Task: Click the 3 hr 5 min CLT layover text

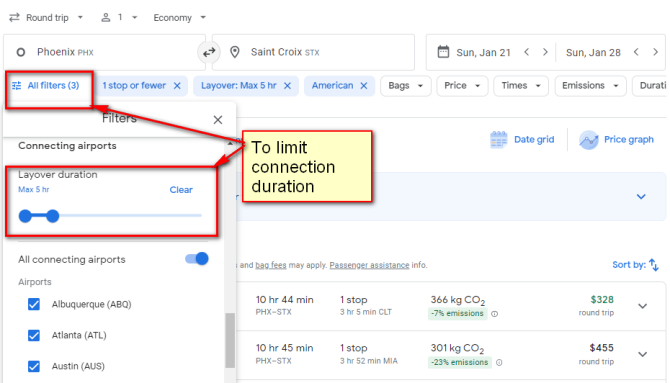Action: click(x=366, y=312)
